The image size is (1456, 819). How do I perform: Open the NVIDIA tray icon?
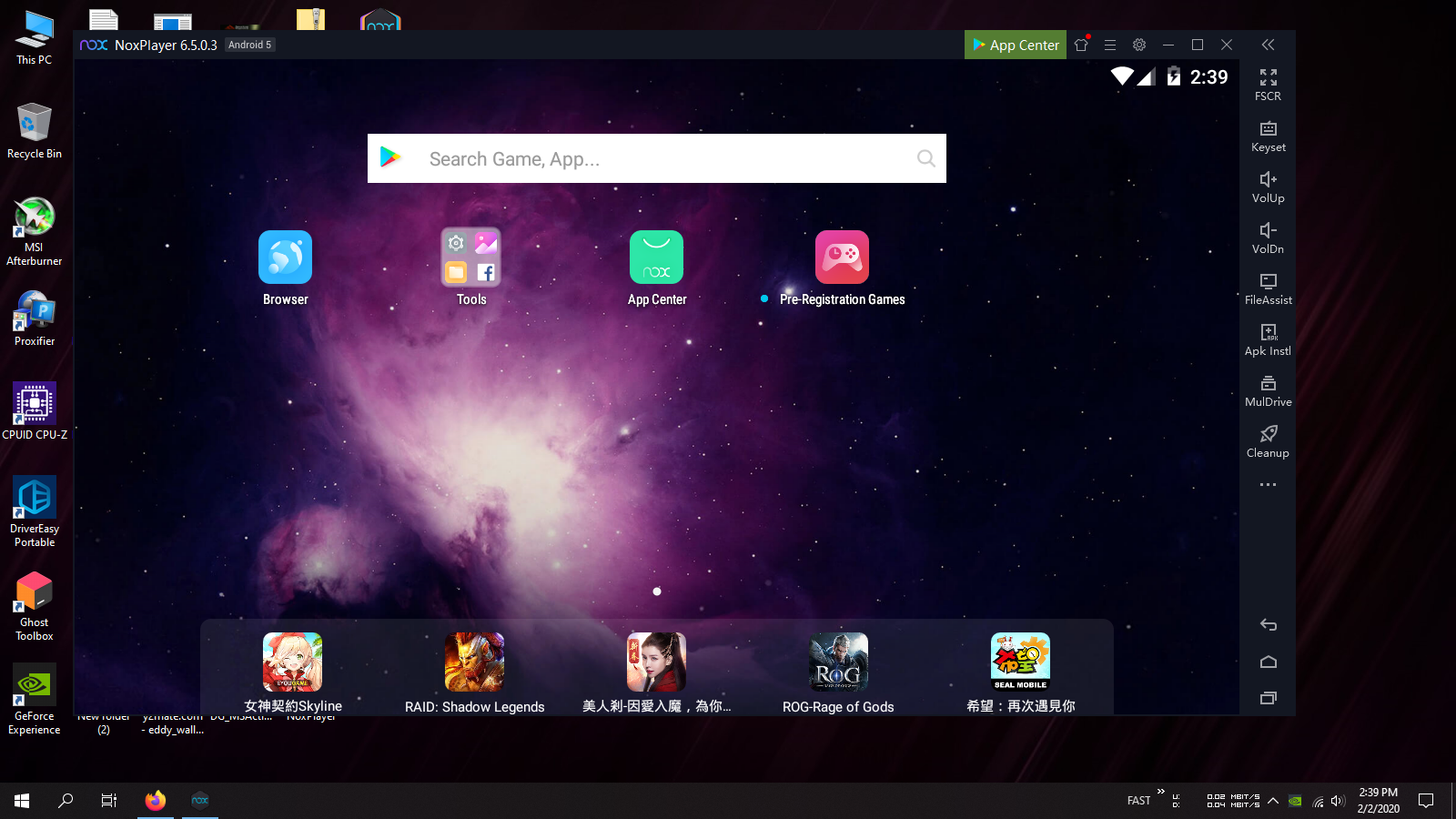(1295, 802)
